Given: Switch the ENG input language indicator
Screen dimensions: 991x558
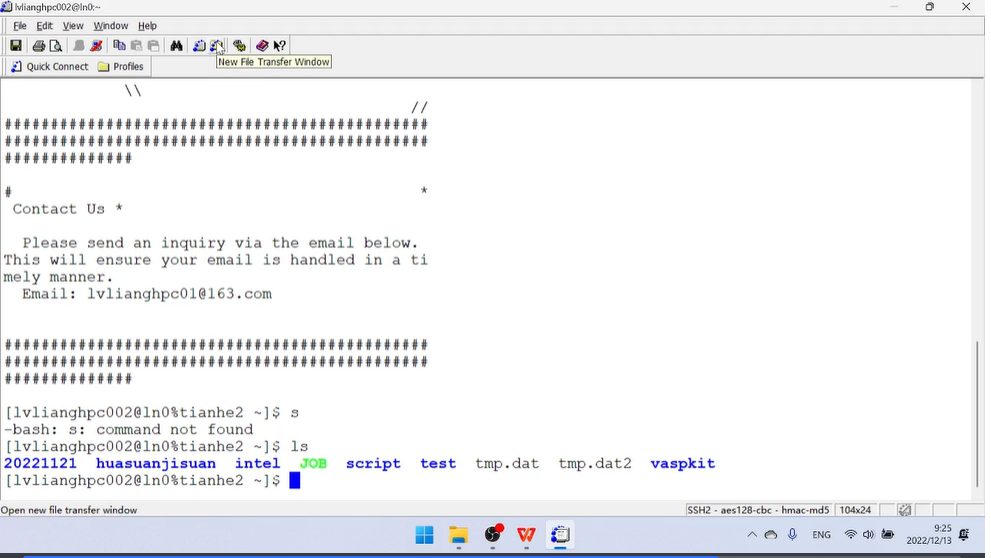Looking at the screenshot, I should (x=821, y=535).
